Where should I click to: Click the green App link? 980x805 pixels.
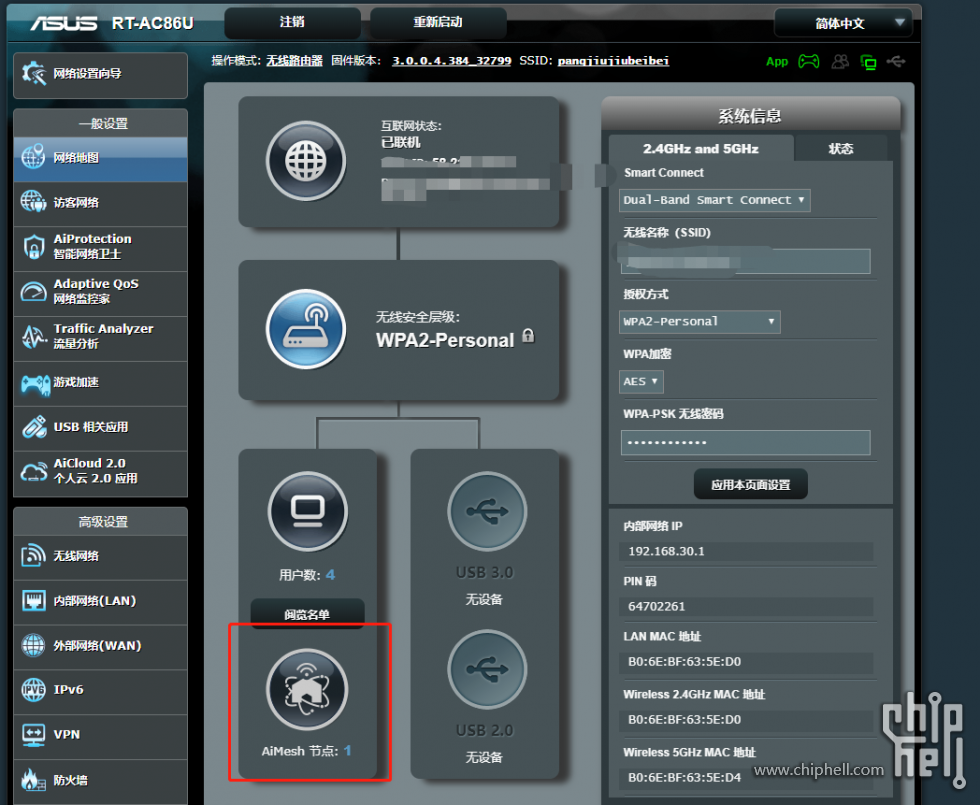(777, 61)
